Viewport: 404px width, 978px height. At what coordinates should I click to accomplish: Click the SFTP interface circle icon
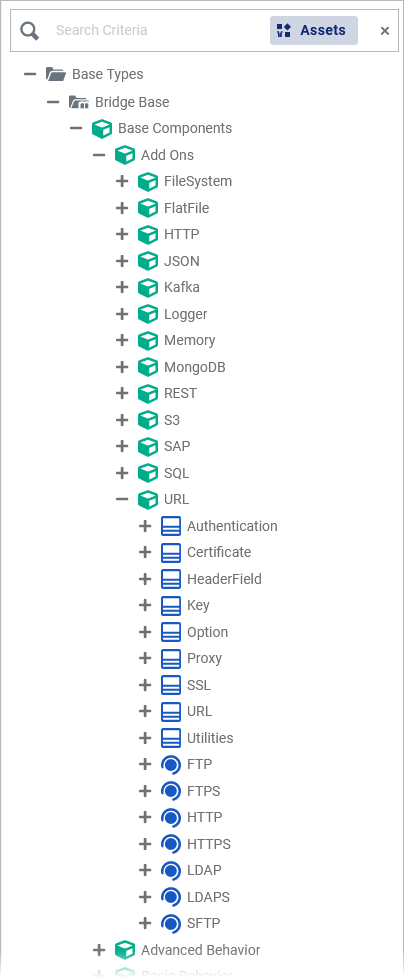tap(171, 923)
